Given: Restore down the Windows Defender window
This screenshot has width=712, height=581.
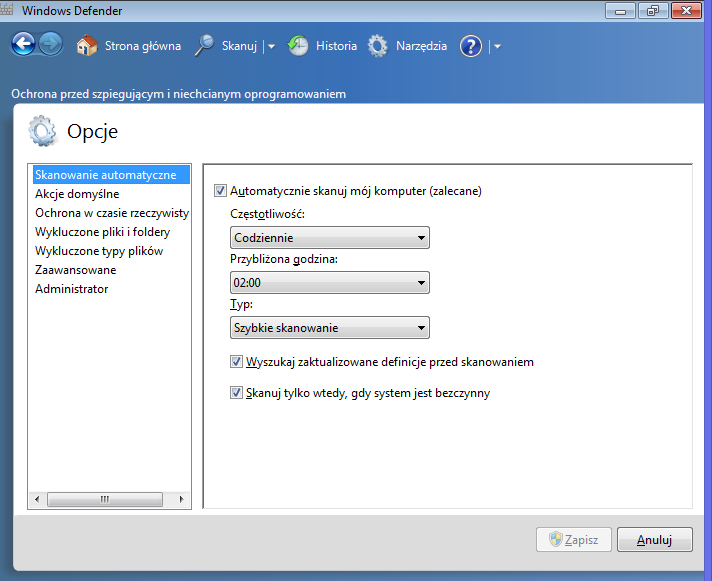Looking at the screenshot, I should point(653,11).
